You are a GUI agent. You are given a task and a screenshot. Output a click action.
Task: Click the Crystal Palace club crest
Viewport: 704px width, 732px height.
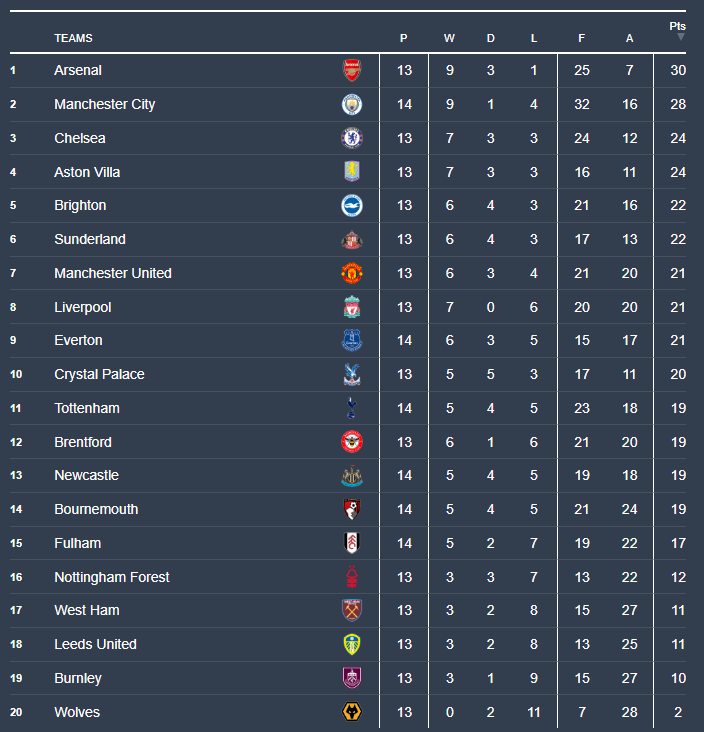351,375
